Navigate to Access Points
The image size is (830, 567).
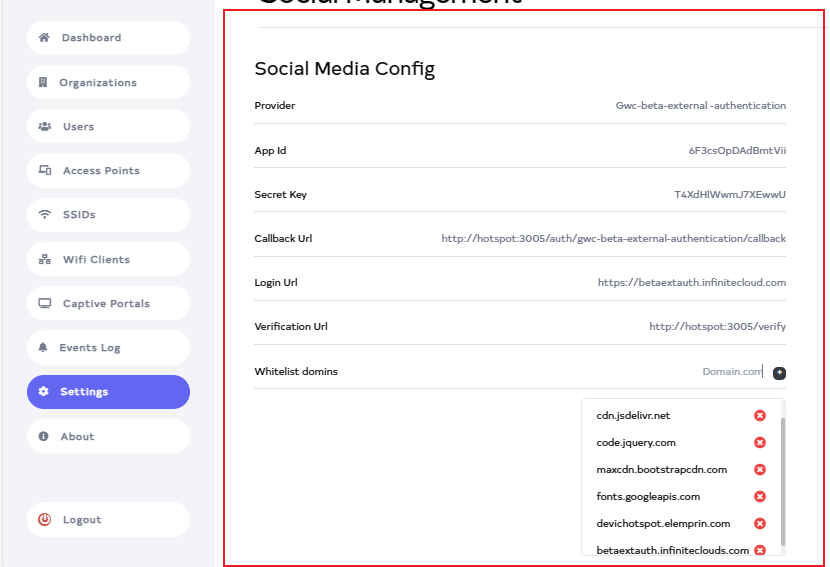[108, 171]
